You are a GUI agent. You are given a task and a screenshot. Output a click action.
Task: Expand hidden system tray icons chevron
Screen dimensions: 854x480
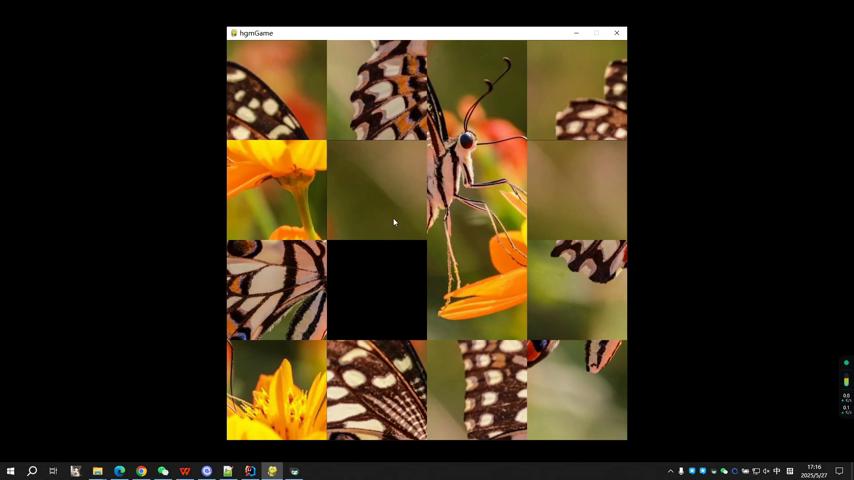(x=670, y=471)
